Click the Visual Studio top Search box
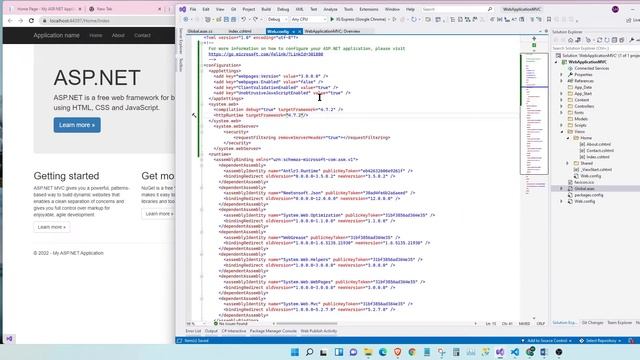The image size is (640, 360). tap(457, 9)
